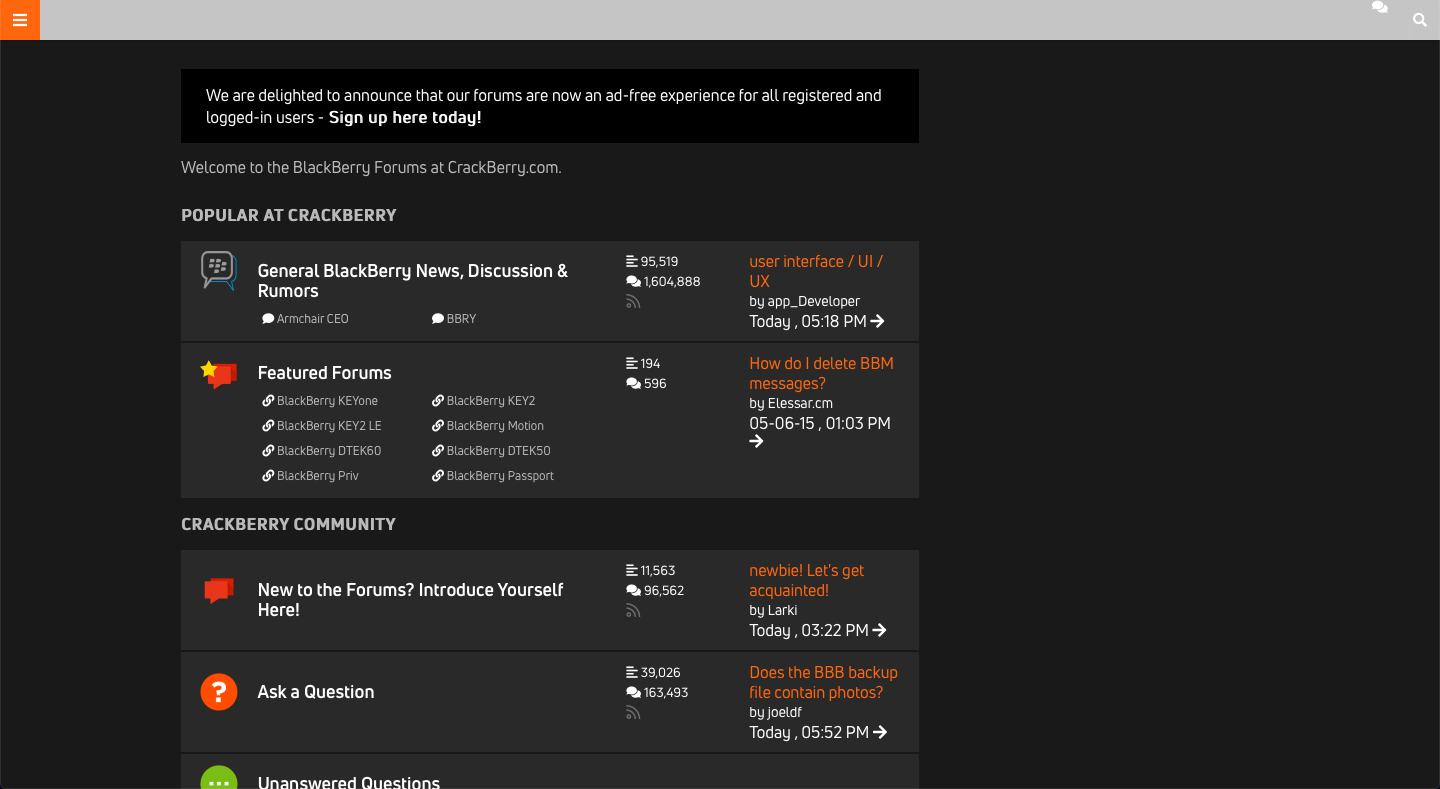Go to last post arrow after 05:52 PM
This screenshot has width=1440, height=789.
click(x=880, y=732)
